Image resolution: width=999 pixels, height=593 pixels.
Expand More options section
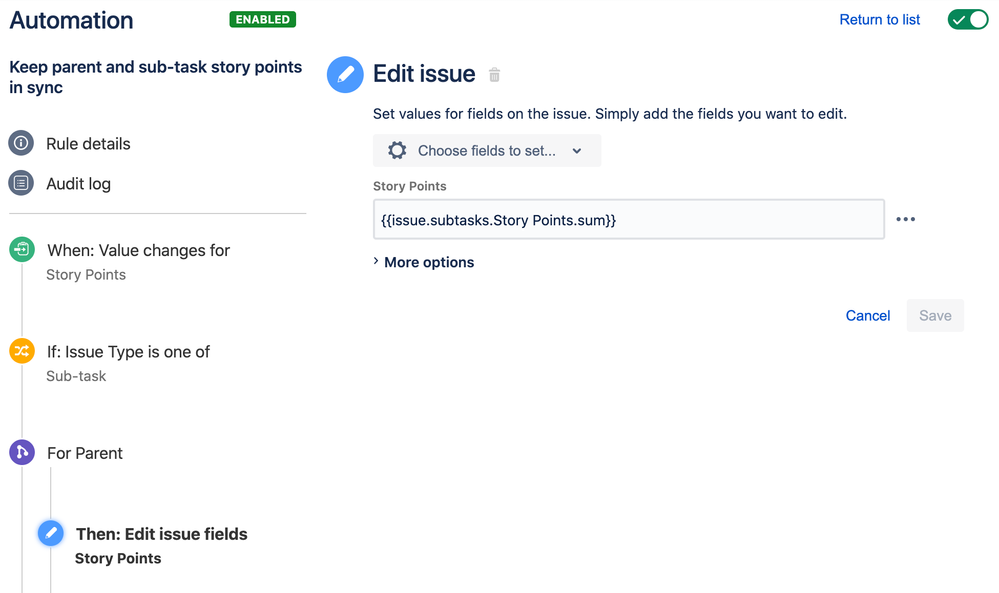(424, 262)
